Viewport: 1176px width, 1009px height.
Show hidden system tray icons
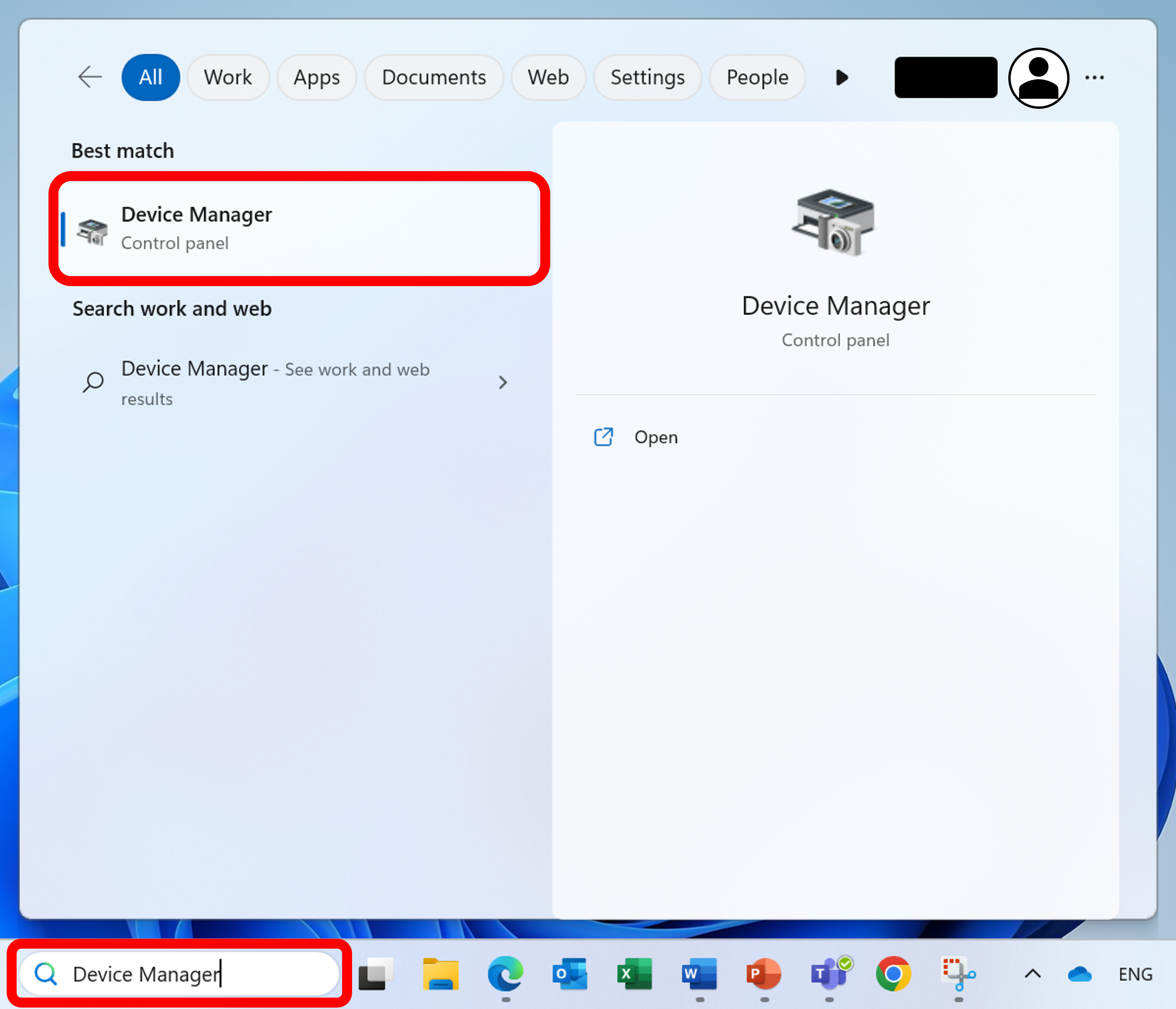[1033, 974]
